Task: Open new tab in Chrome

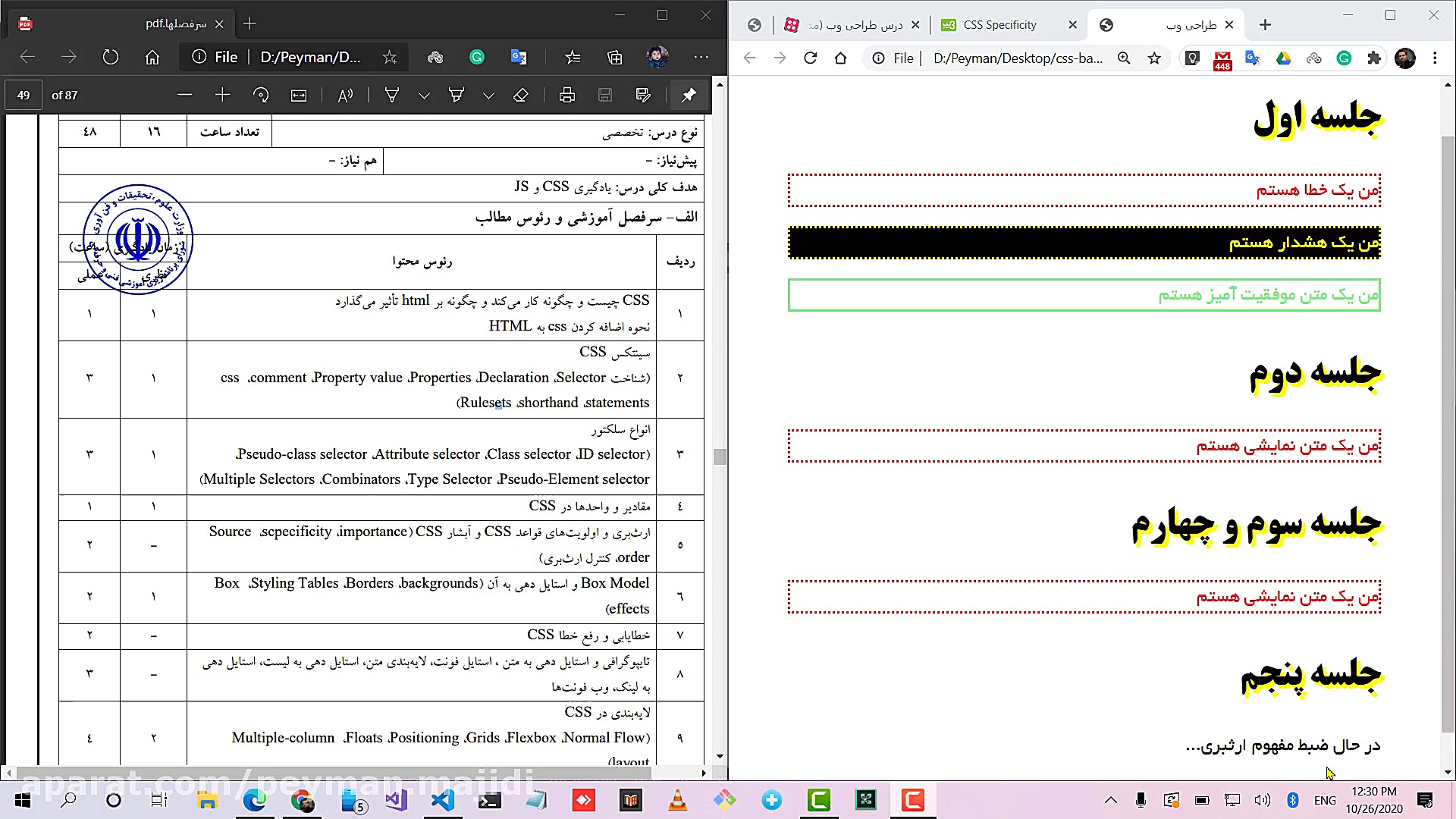Action: point(1265,25)
